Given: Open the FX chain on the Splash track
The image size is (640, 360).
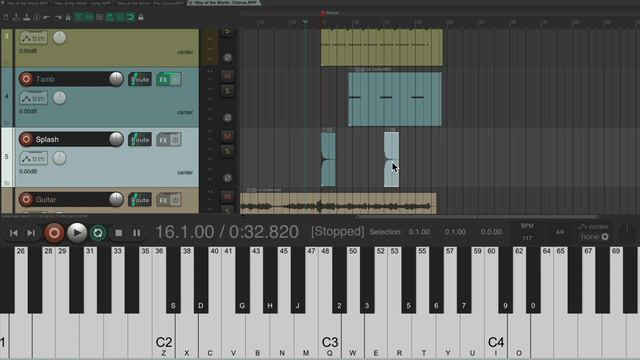Looking at the screenshot, I should click(x=163, y=140).
